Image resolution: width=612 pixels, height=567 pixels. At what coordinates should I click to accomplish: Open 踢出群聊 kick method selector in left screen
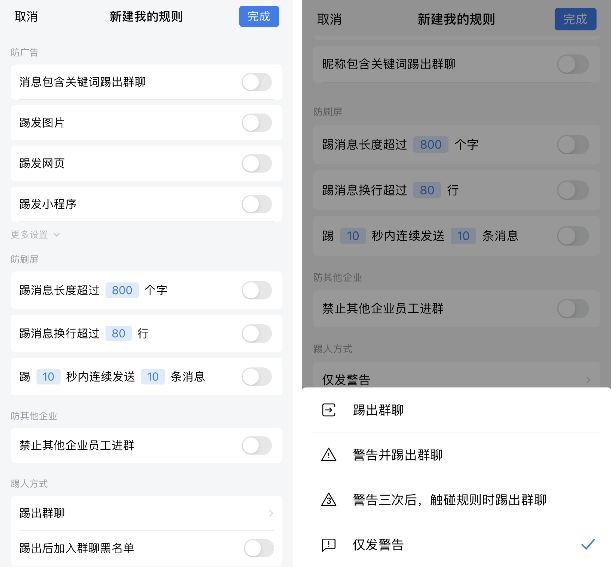click(x=146, y=513)
